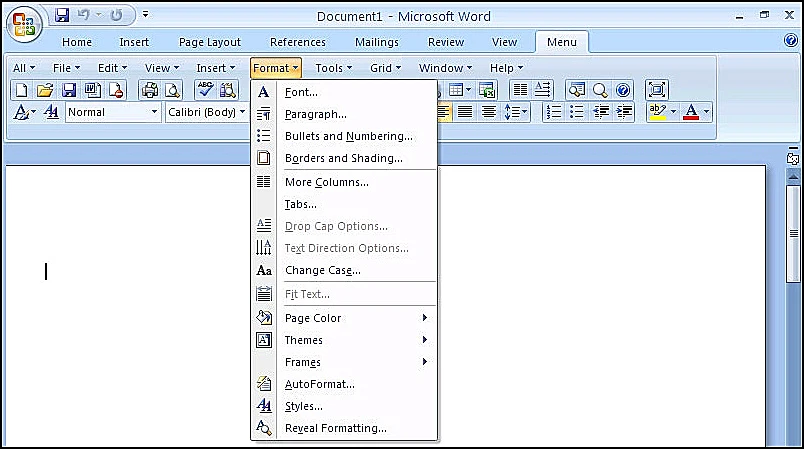Insert an Excel spreadsheet via the toolbar icon
This screenshot has height=449, width=804.
coord(487,90)
